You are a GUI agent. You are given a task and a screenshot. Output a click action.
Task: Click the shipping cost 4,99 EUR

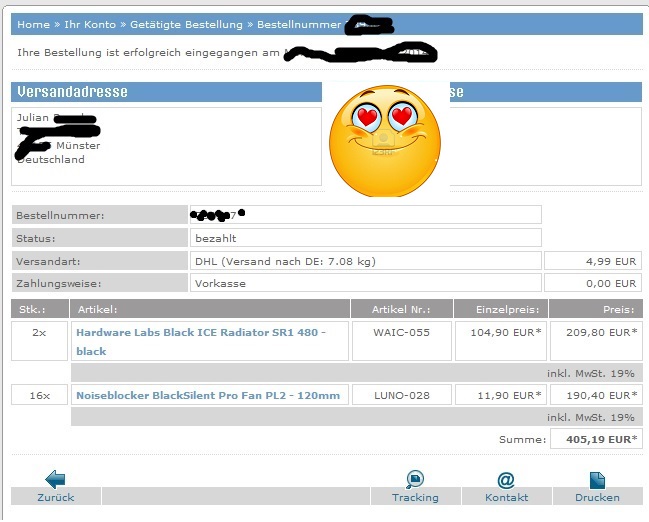pos(611,262)
